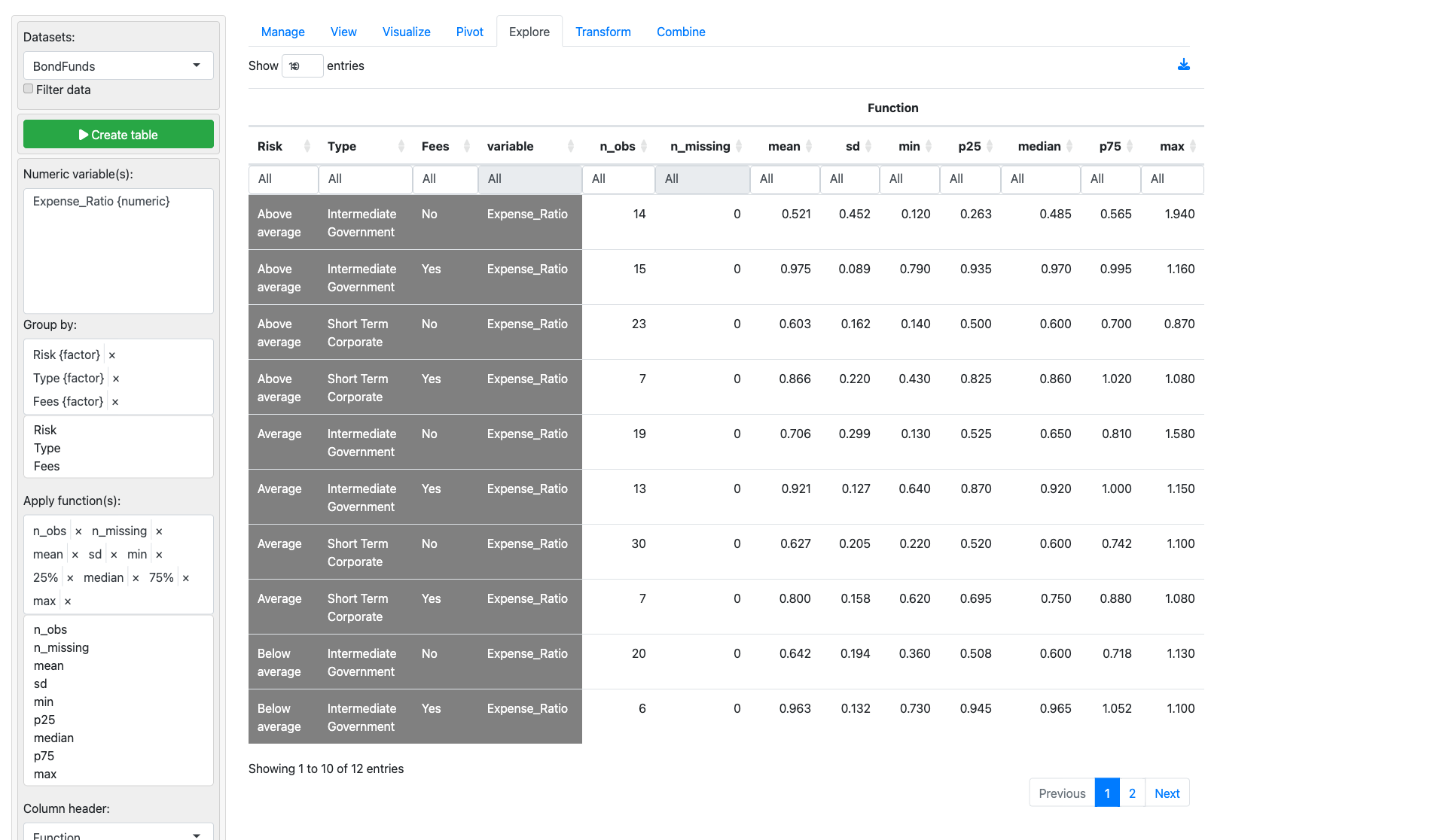Expand the Column header Function dropdown
This screenshot has width=1446, height=840.
click(118, 834)
